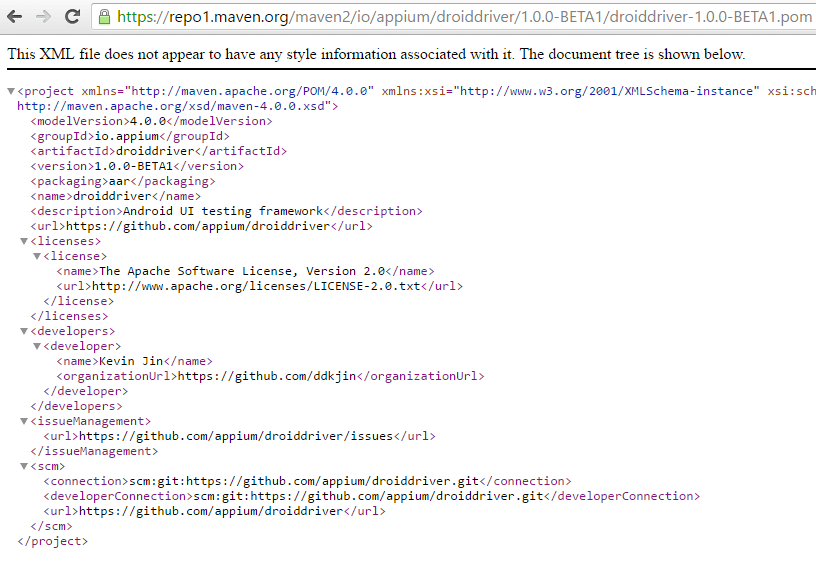Click the browser forward arrow
The image size is (816, 563).
pos(43,17)
